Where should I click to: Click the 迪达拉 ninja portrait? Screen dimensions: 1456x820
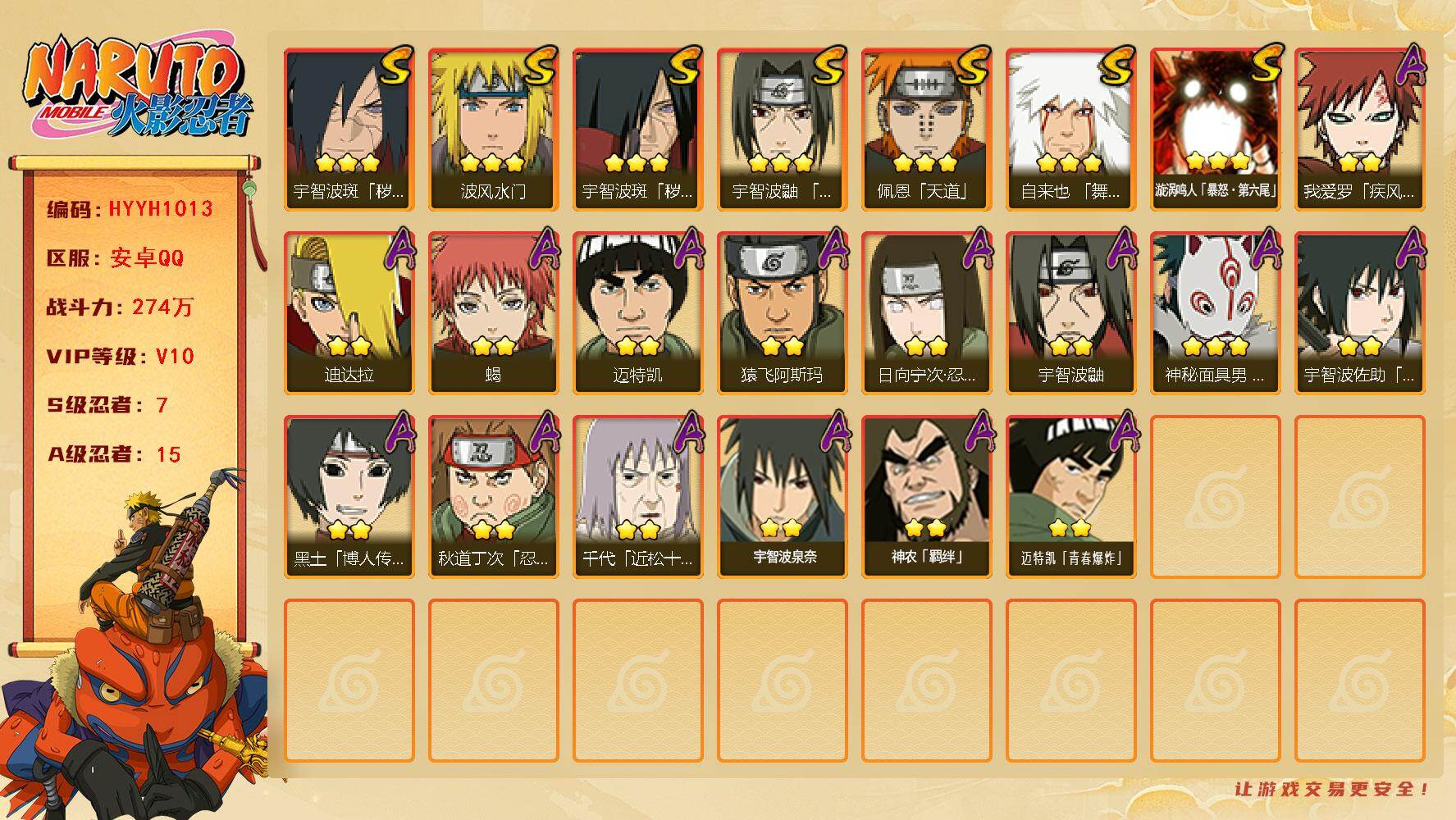pos(349,313)
